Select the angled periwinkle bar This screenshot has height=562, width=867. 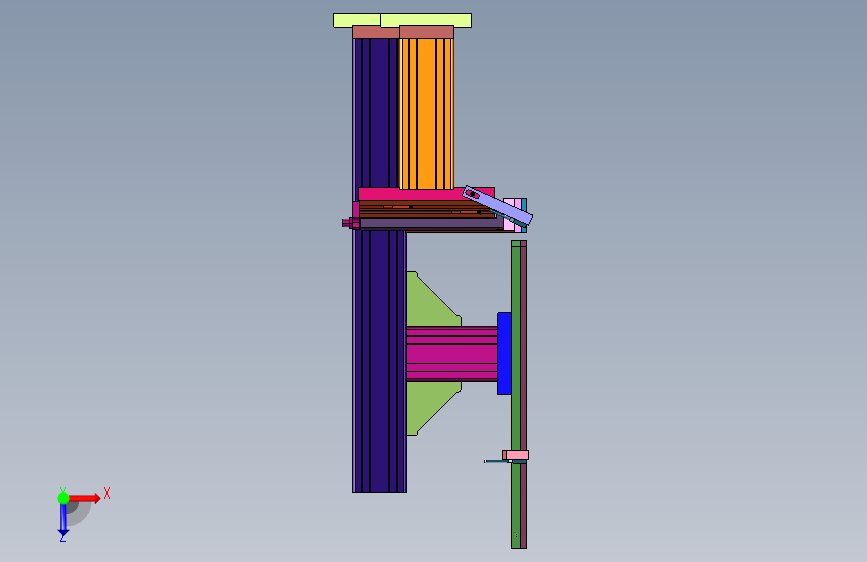[x=498, y=206]
